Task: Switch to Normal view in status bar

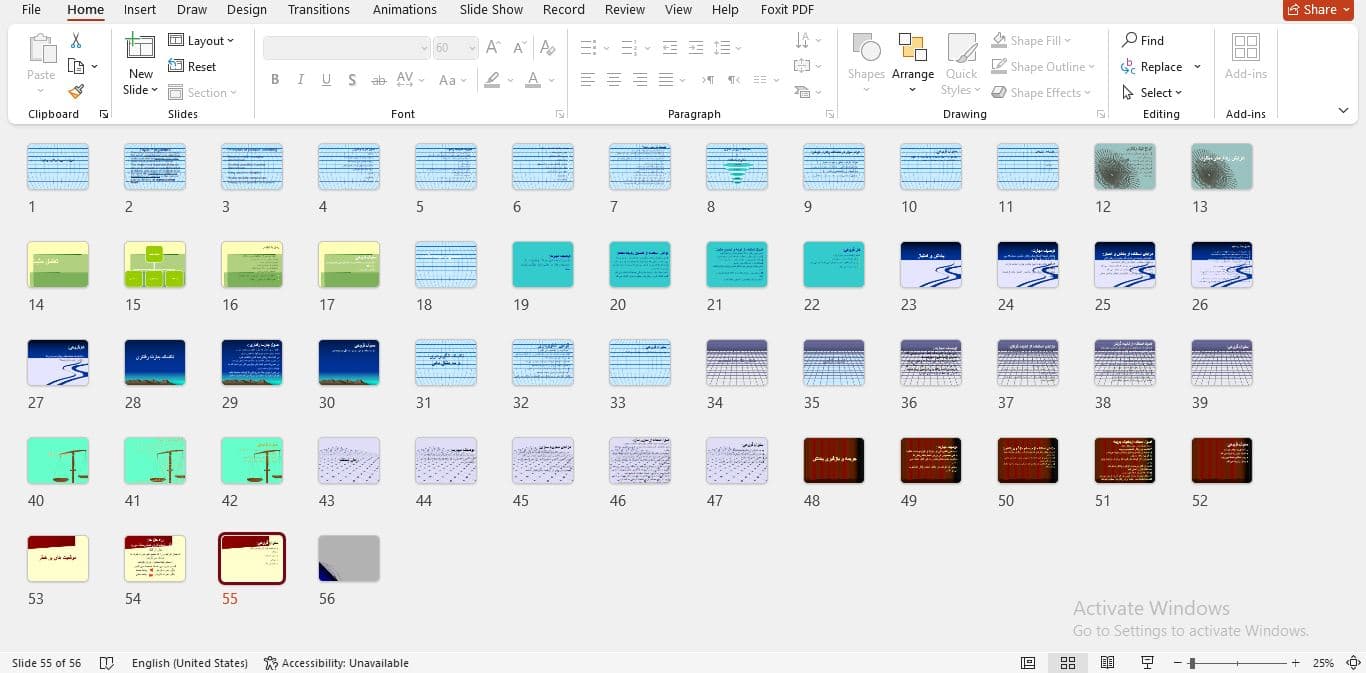Action: 1027,663
